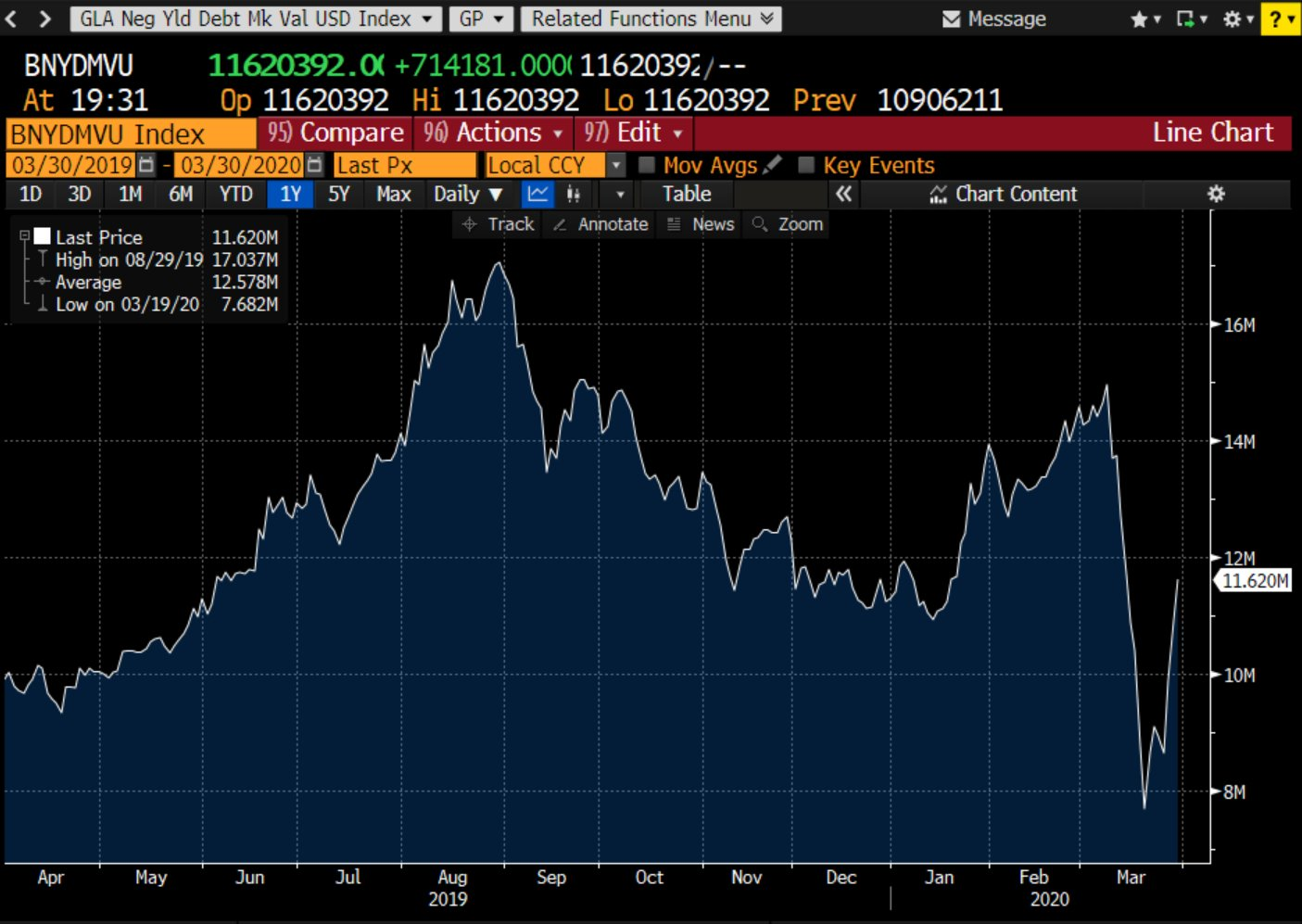This screenshot has width=1302, height=924.
Task: Open the 96) Actions dropdown
Action: point(493,133)
